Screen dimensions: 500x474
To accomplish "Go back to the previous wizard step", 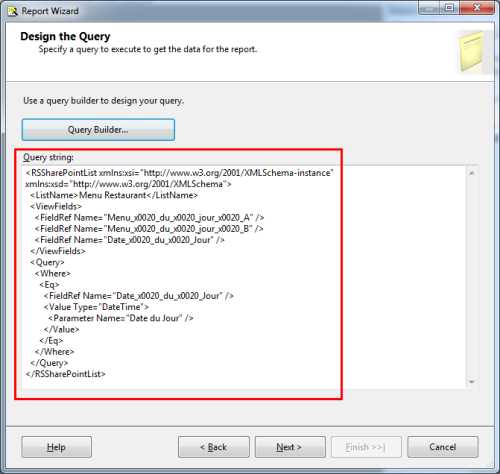I will pos(214,447).
